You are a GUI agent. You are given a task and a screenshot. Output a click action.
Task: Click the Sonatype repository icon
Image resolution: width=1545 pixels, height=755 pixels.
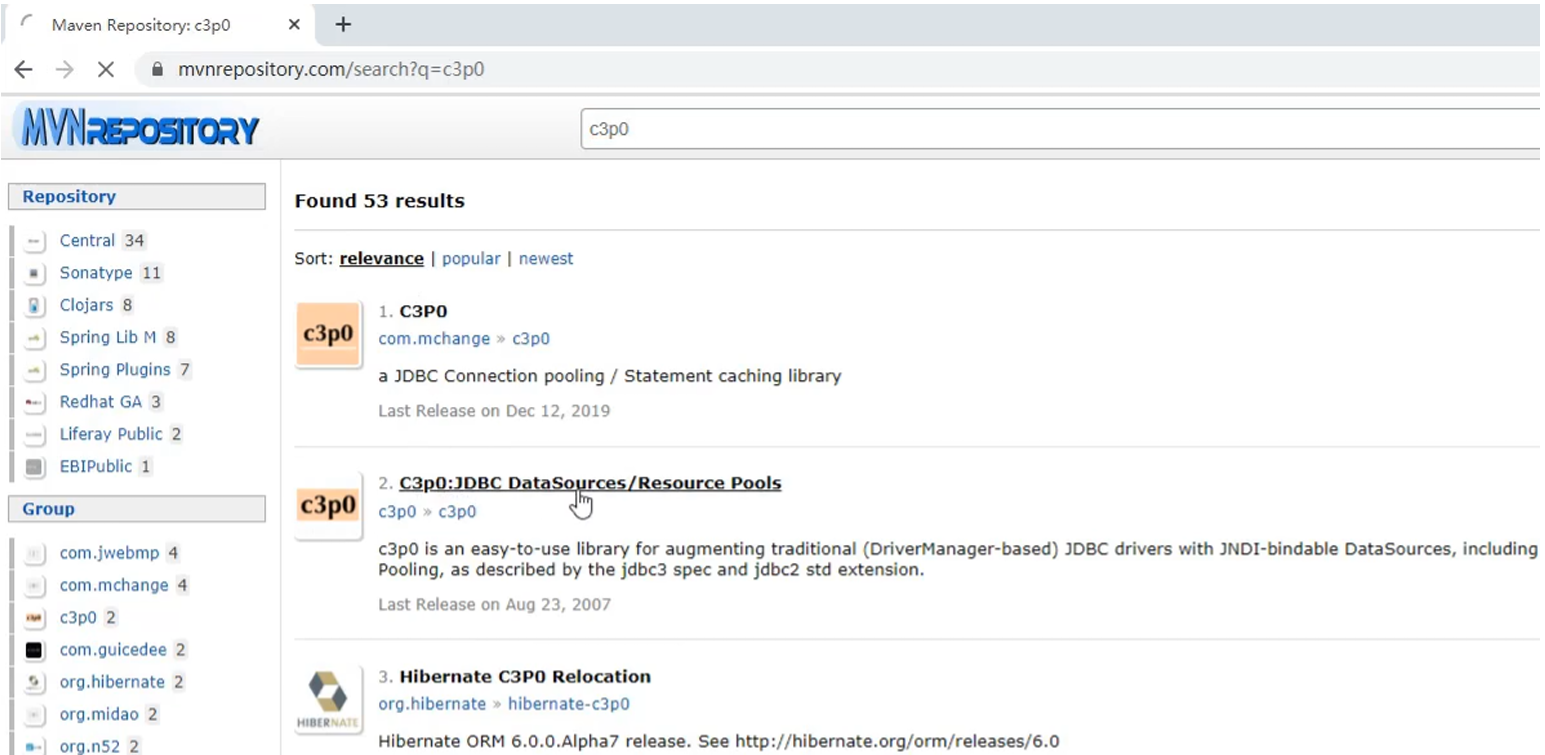(x=36, y=273)
